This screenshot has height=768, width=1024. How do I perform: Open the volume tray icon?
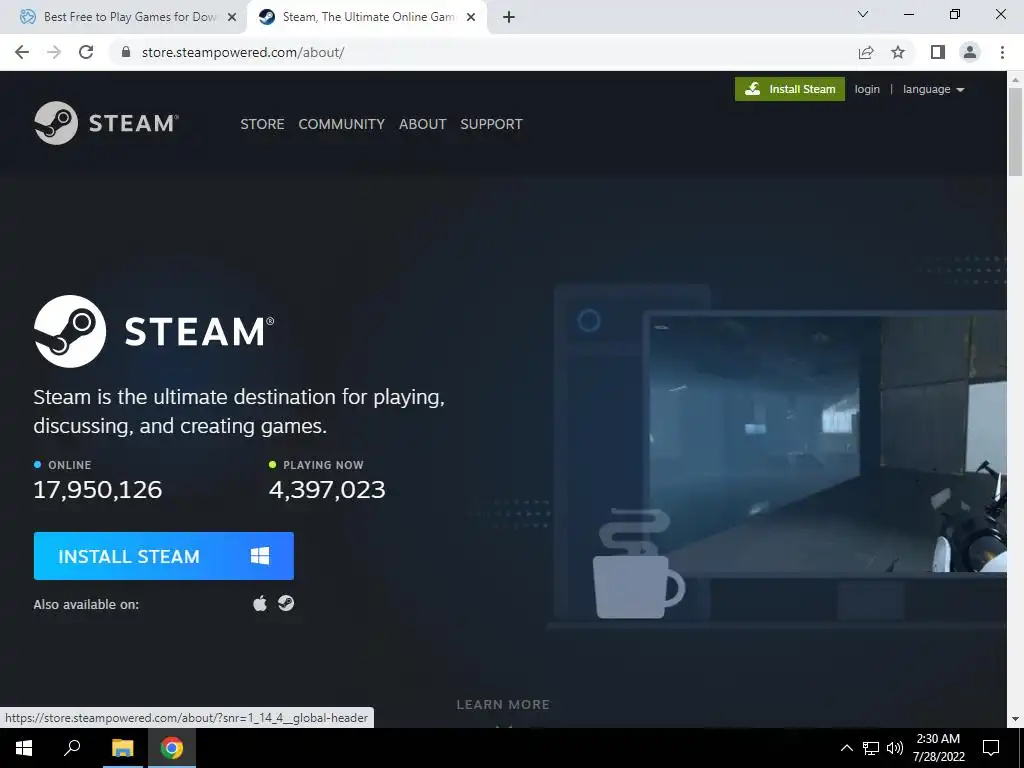[895, 748]
